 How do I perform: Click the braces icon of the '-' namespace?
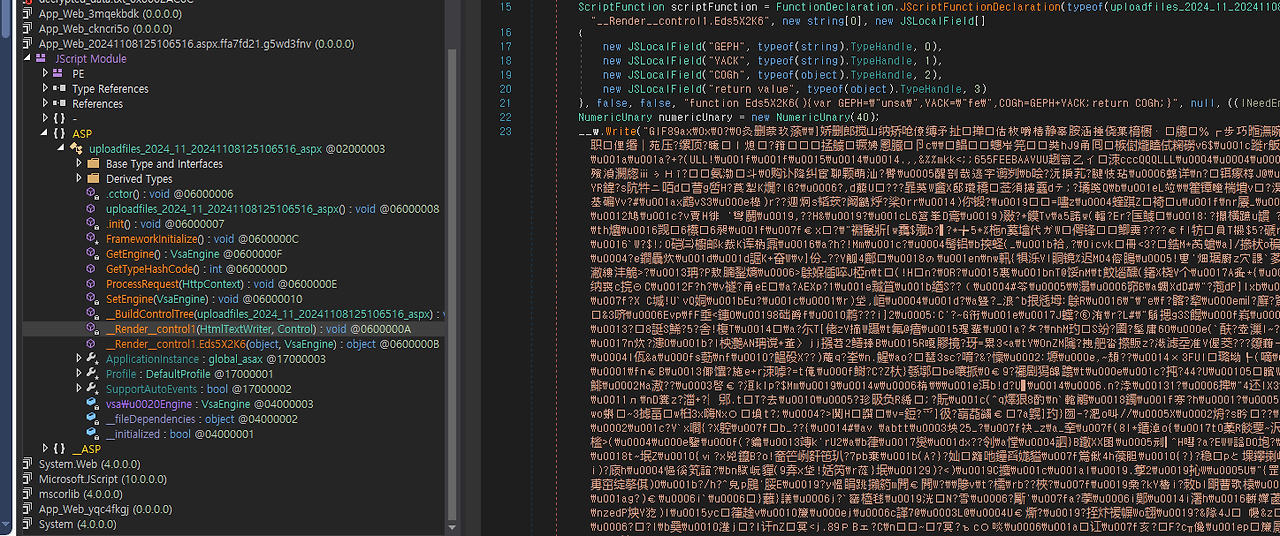coord(61,119)
